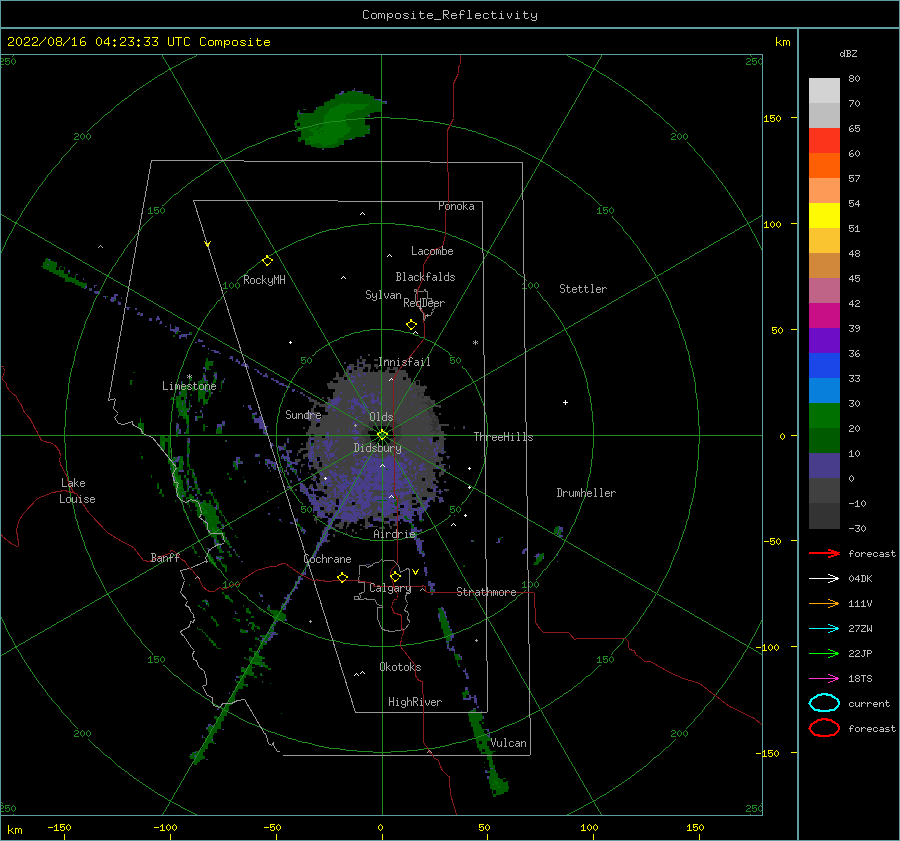
Task: Click the Sundre town label
Action: click(x=303, y=415)
